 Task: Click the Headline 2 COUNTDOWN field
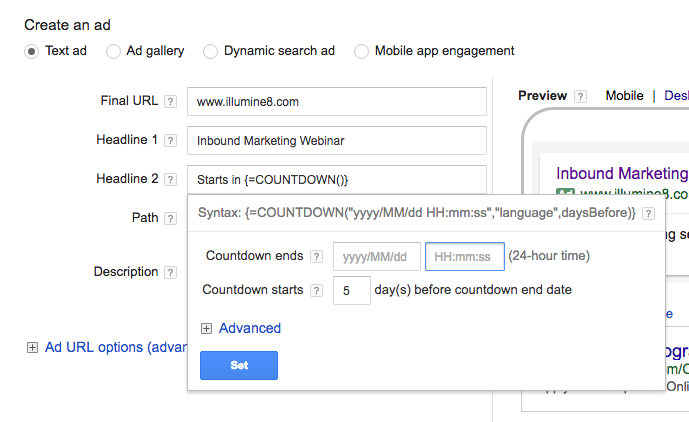point(337,179)
